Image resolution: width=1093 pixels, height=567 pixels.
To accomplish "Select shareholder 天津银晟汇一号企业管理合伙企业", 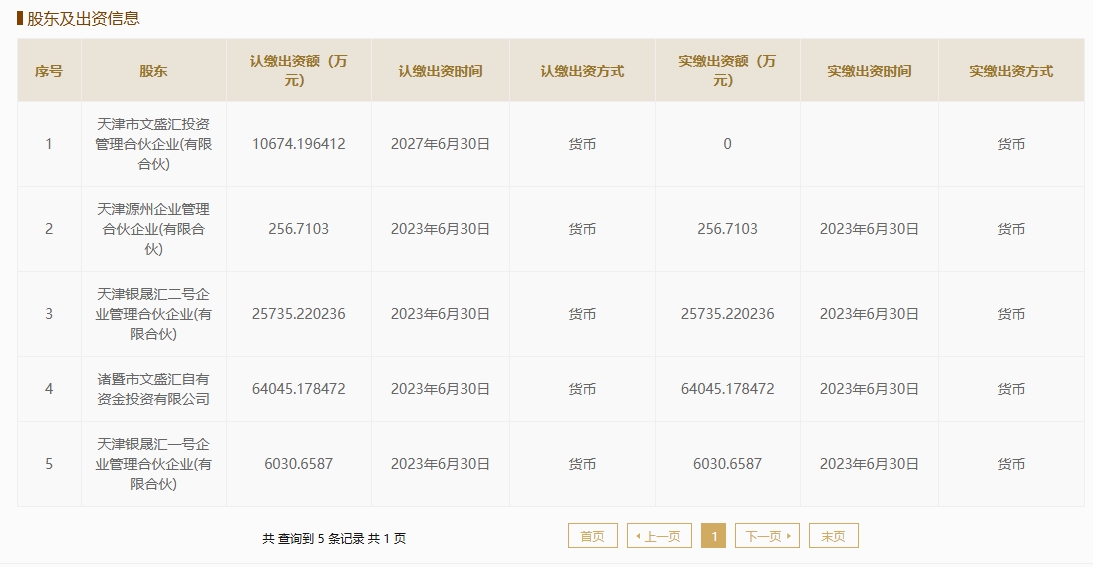I will click(153, 464).
